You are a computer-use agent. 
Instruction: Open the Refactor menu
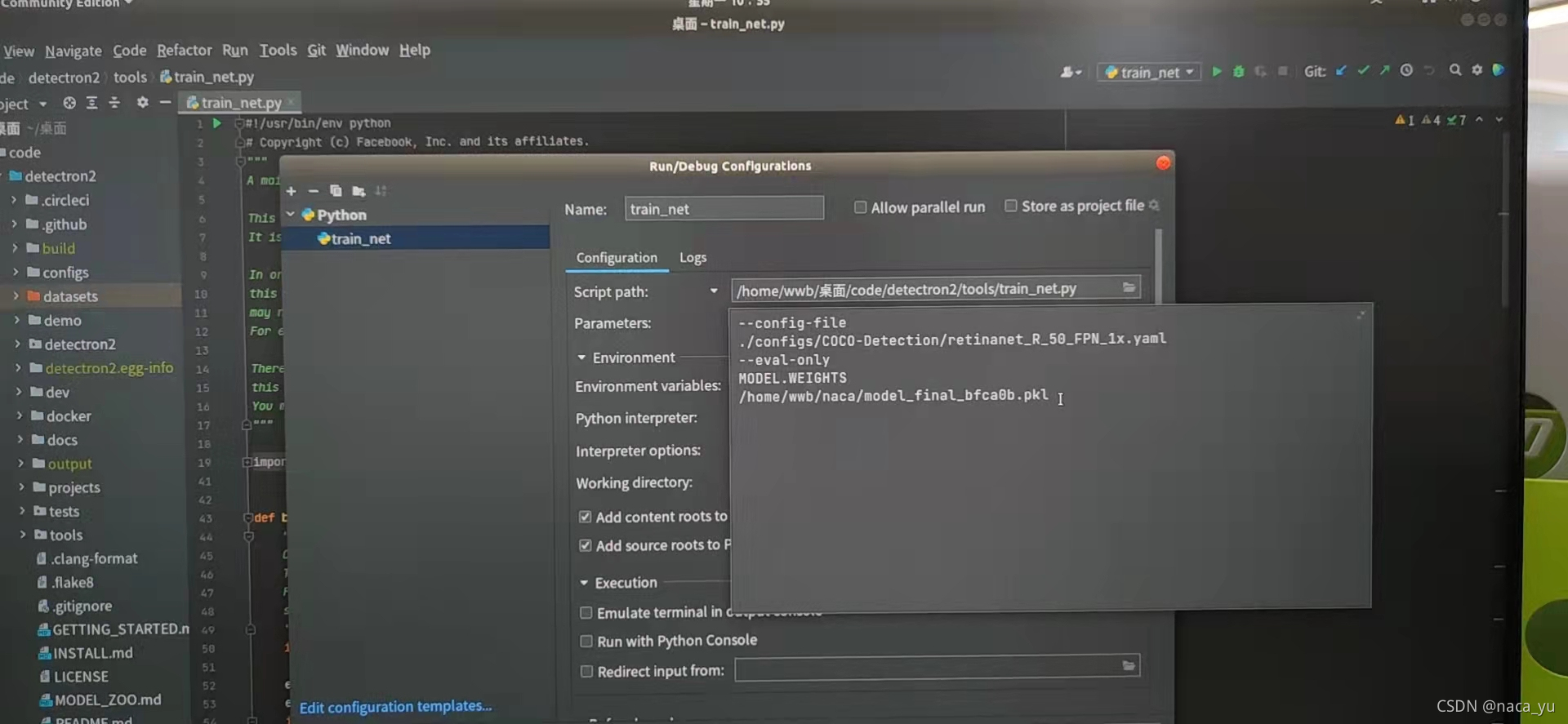click(x=185, y=51)
